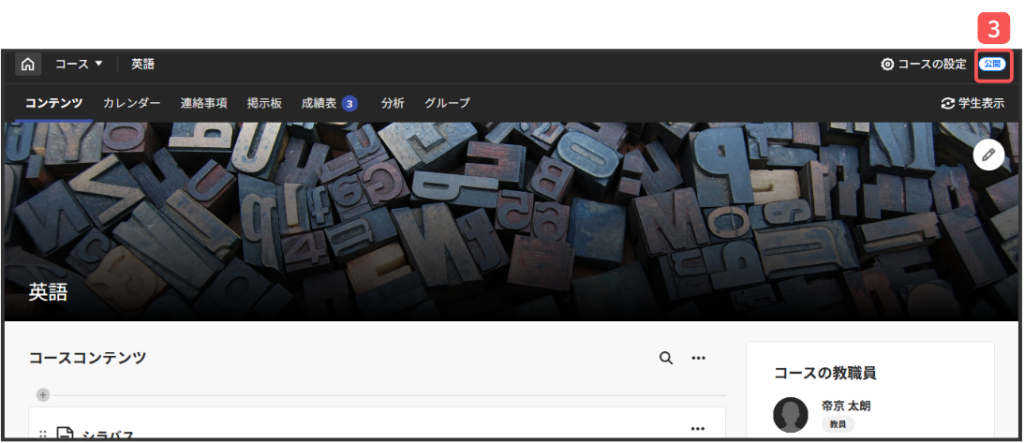Search course content with magnifier icon

[x=666, y=358]
